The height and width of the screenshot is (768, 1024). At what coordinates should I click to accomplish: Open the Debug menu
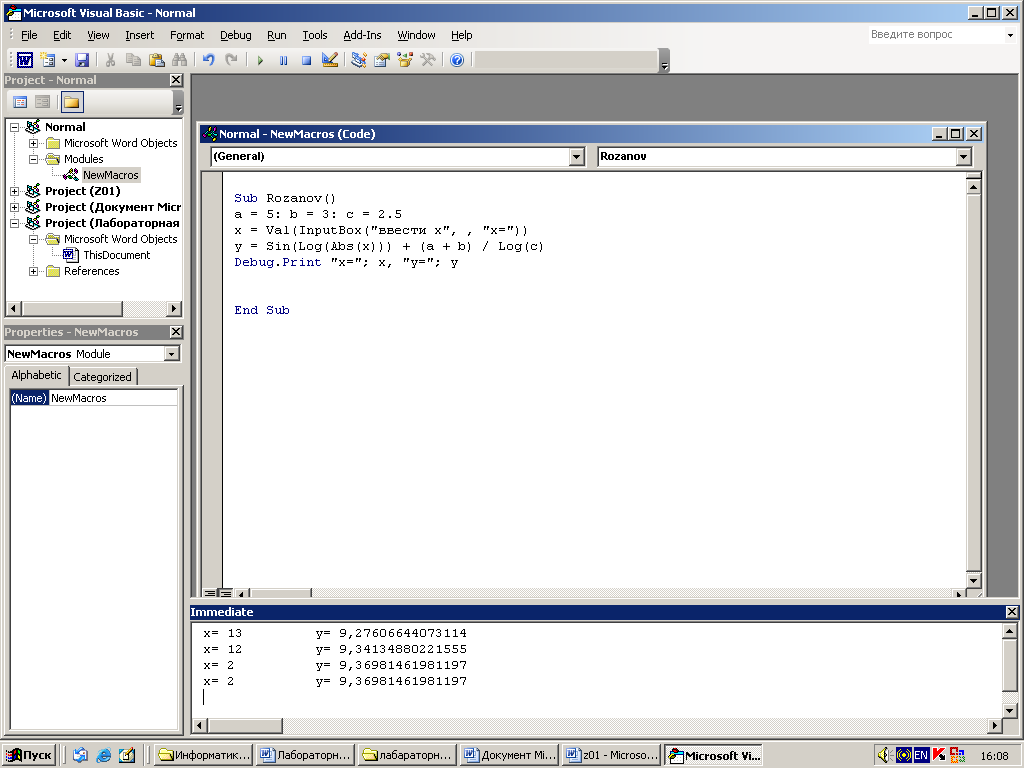tap(236, 35)
